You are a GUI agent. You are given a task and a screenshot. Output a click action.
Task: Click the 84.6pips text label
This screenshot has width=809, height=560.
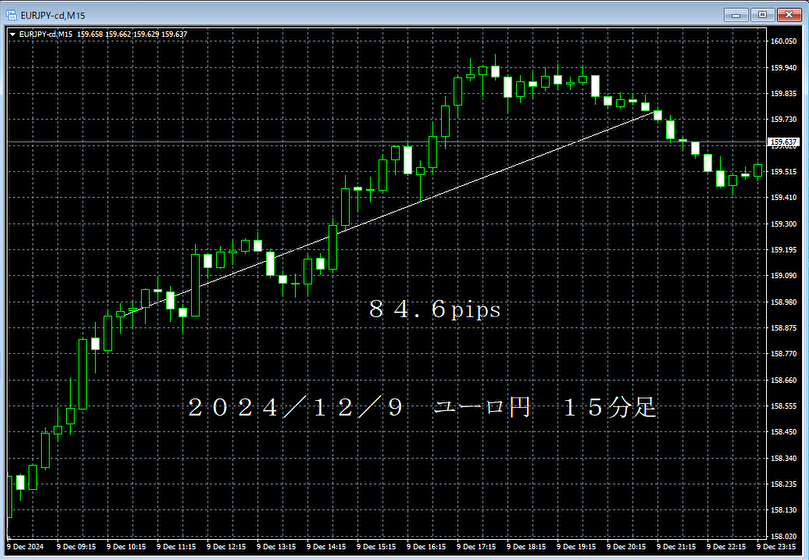coord(435,310)
